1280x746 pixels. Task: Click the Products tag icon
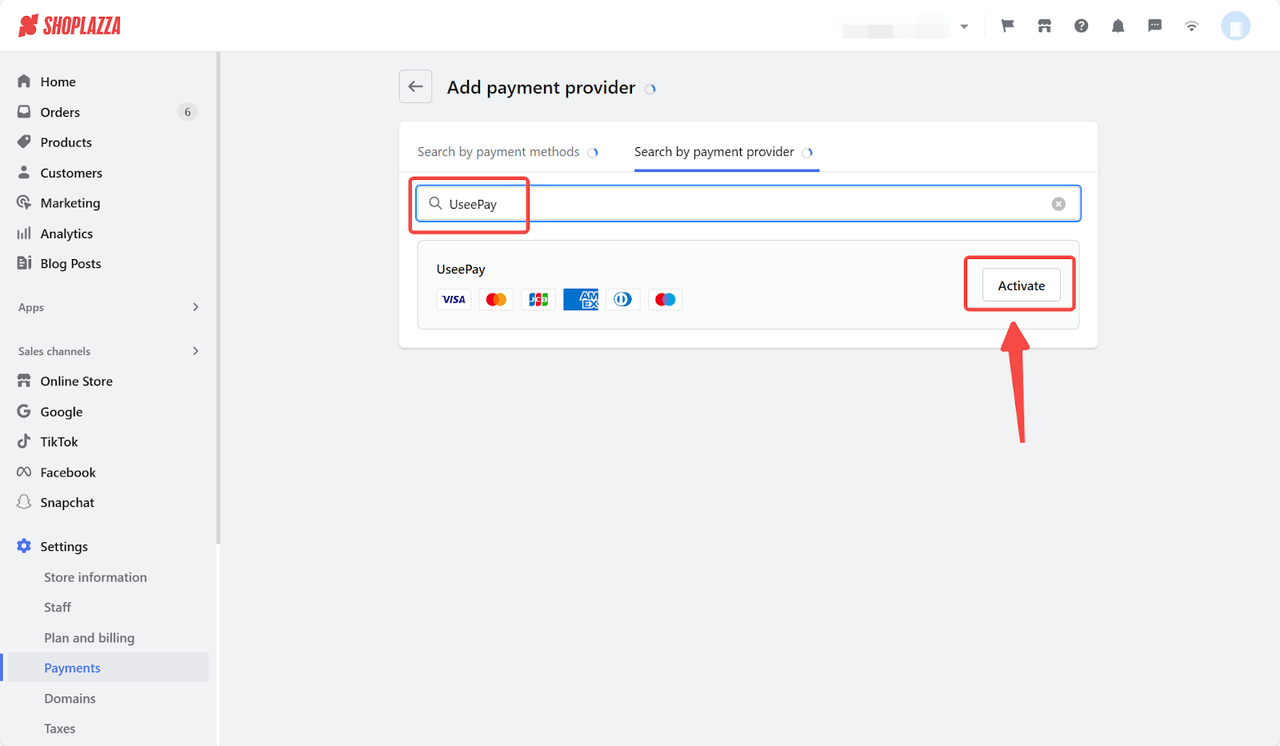coord(24,142)
